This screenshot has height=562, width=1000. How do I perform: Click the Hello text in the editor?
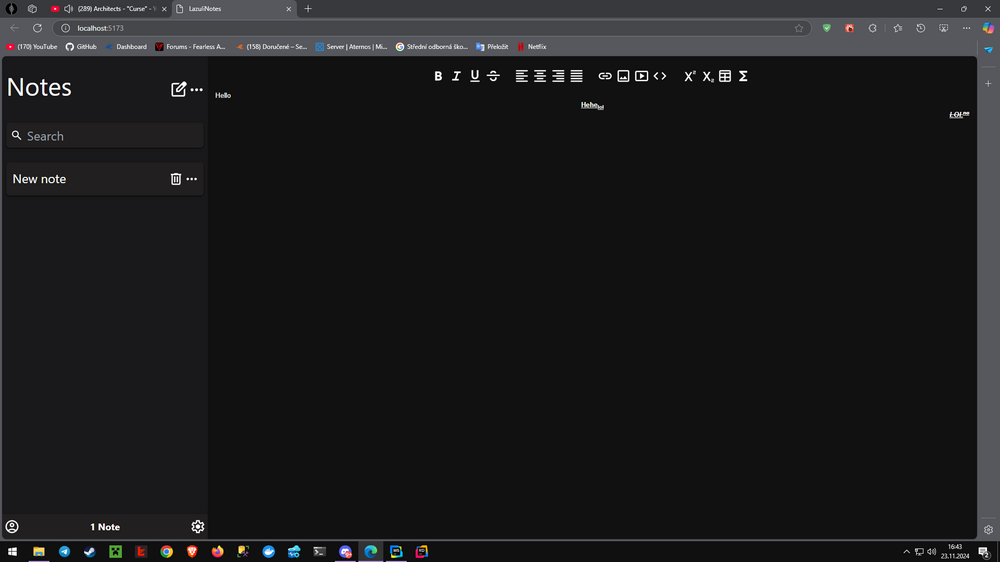[x=223, y=95]
